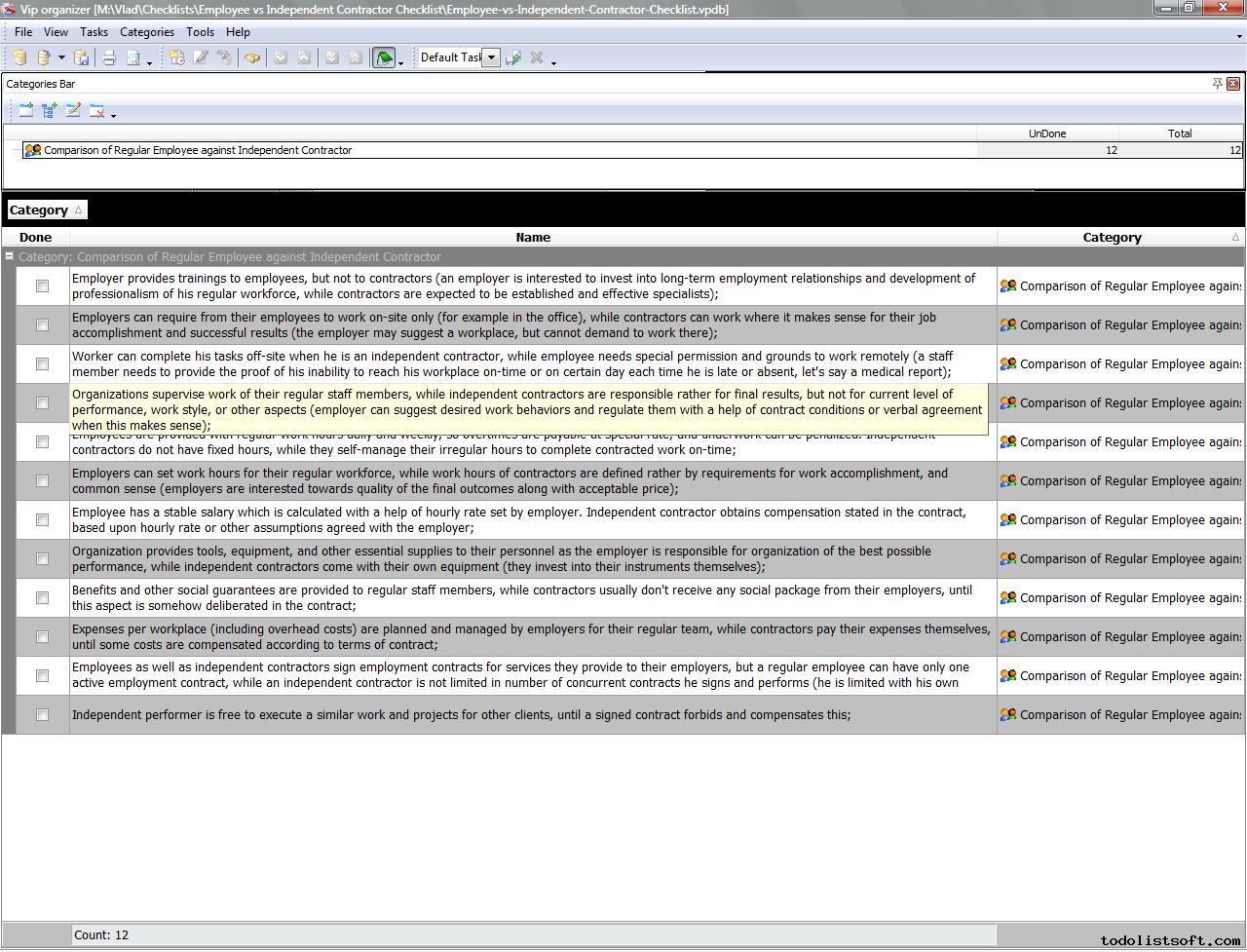Click the Print icon in the toolbar
The height and width of the screenshot is (952, 1247).
point(109,58)
